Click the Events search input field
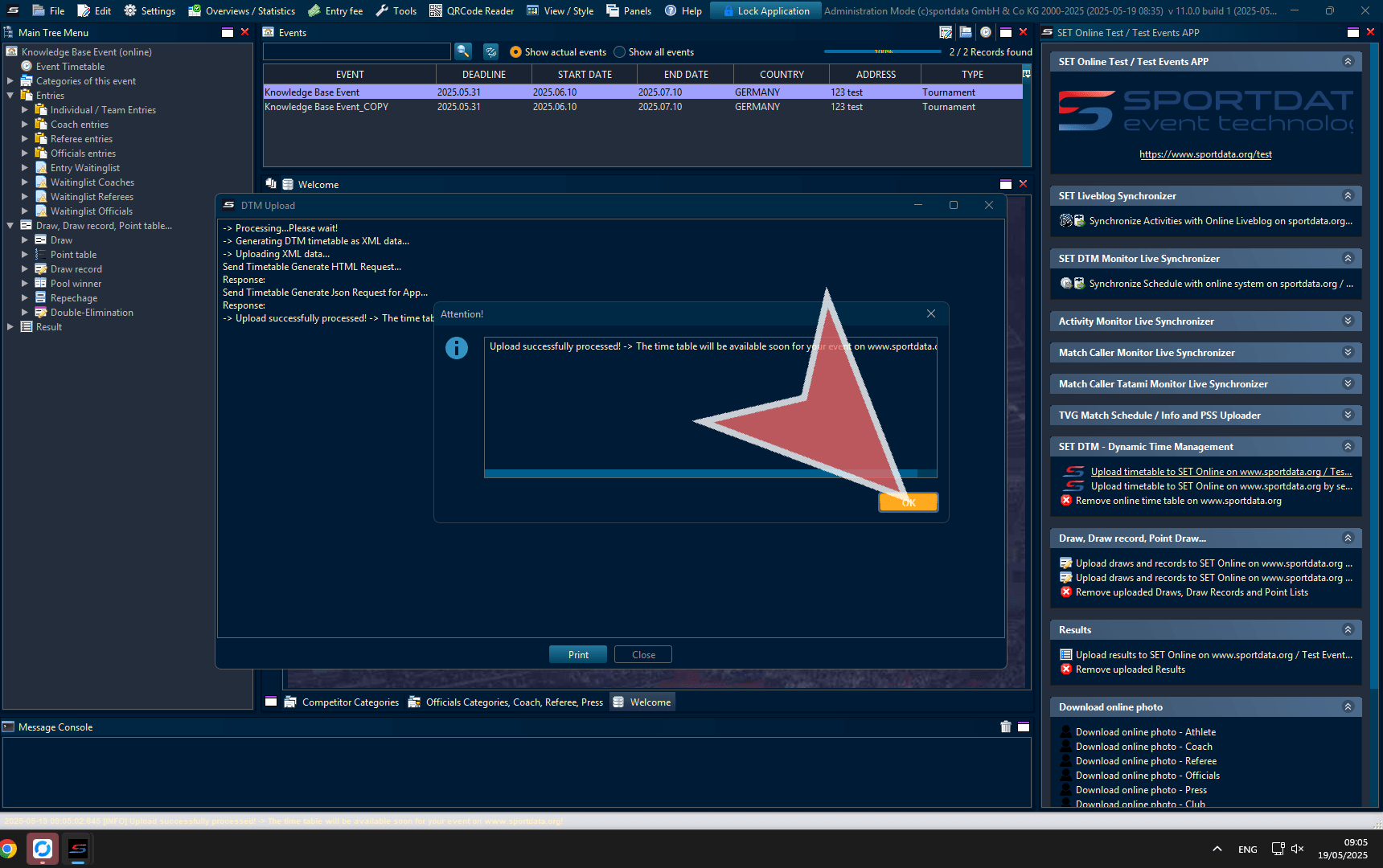This screenshot has height=868, width=1383. point(356,51)
